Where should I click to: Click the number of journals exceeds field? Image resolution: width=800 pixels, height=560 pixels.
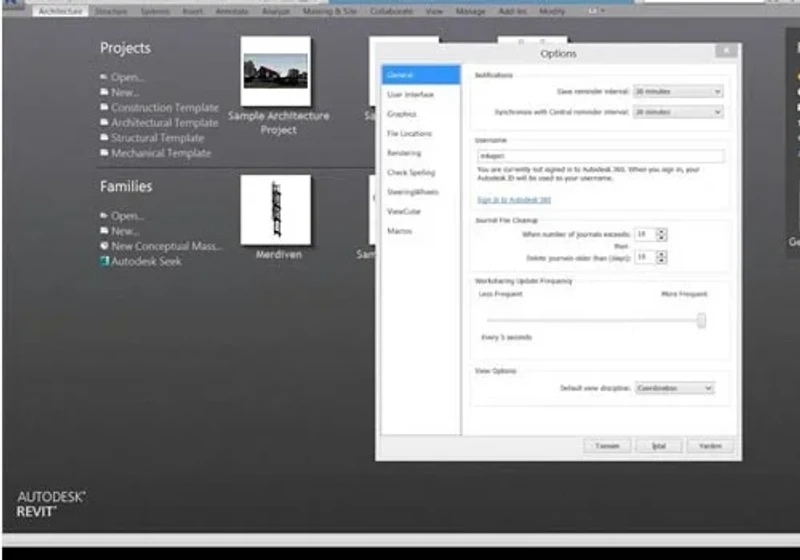645,234
